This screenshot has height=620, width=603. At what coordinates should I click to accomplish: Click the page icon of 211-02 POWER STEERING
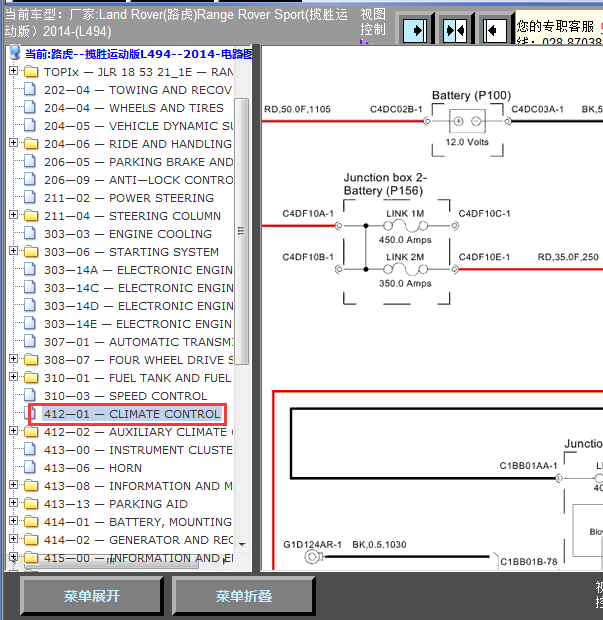(30, 197)
